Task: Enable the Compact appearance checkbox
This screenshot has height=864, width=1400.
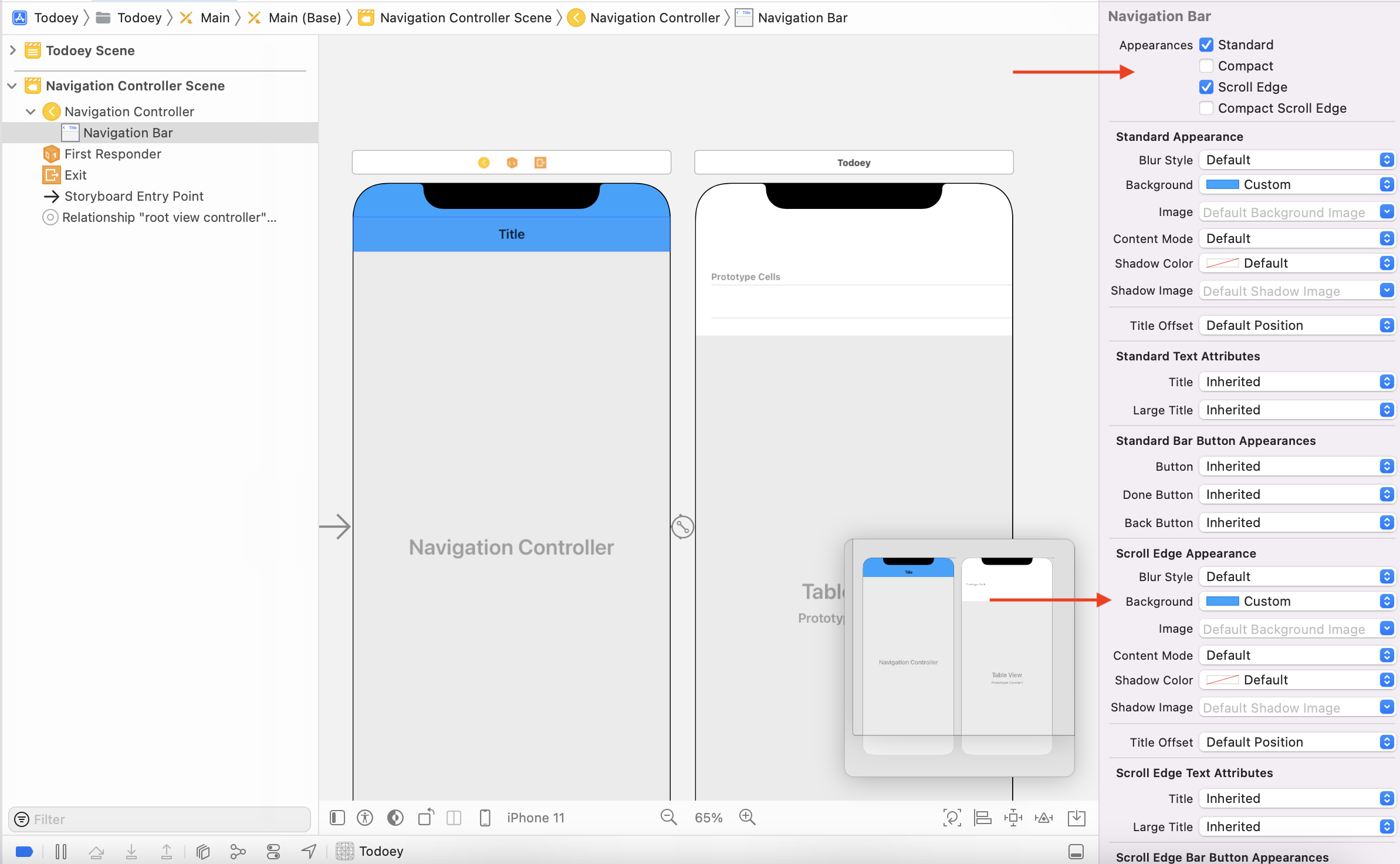Action: point(1206,66)
